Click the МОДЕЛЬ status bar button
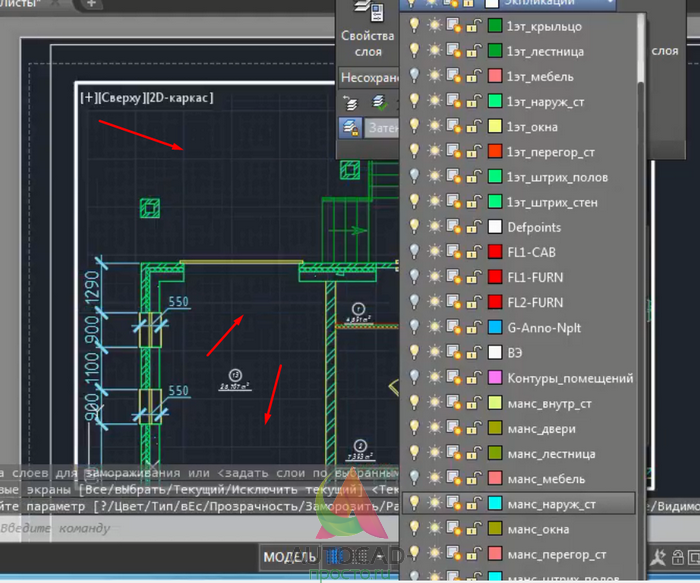700x583 pixels. pos(289,557)
